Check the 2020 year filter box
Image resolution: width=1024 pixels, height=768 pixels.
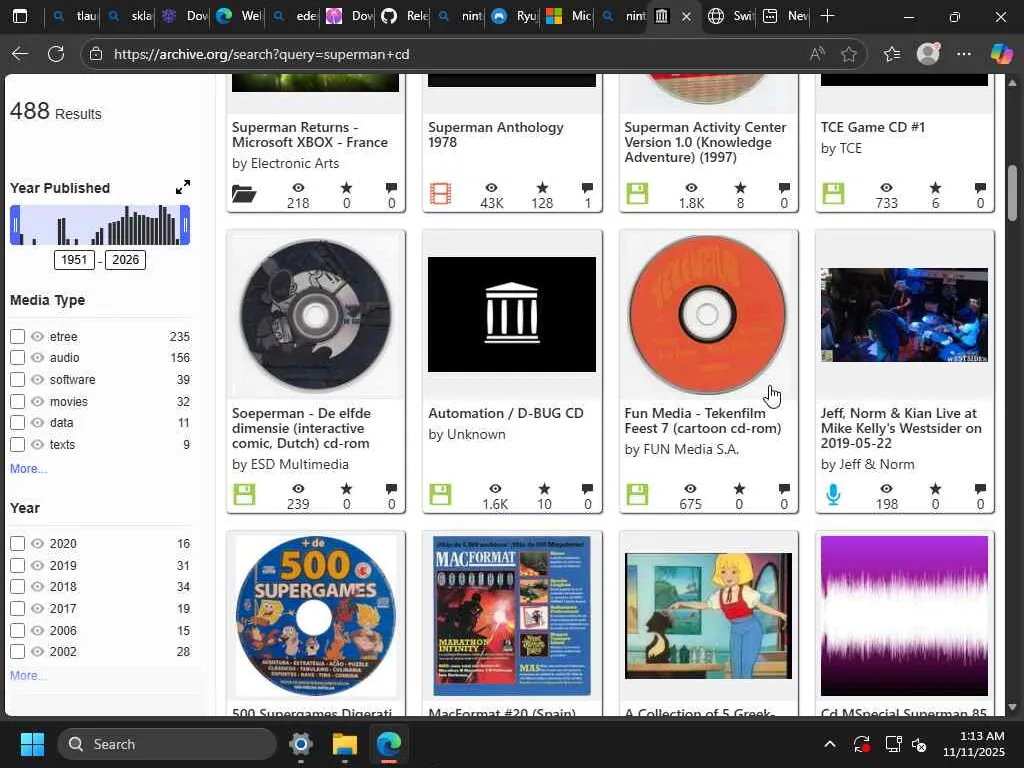pyautogui.click(x=18, y=543)
